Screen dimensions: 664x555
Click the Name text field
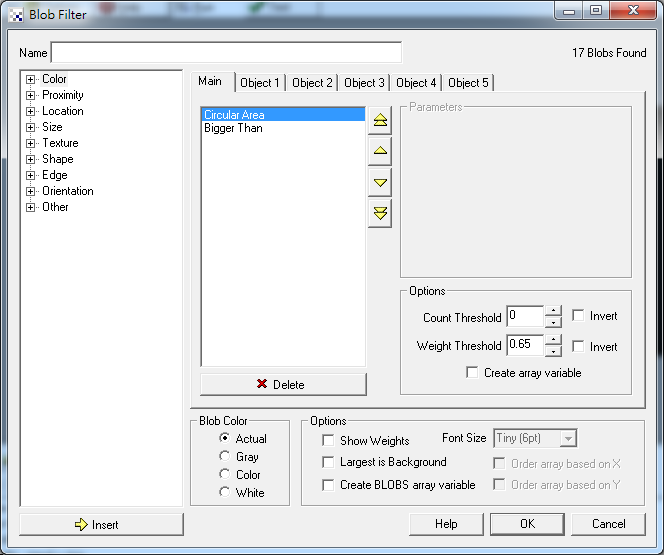click(x=226, y=52)
